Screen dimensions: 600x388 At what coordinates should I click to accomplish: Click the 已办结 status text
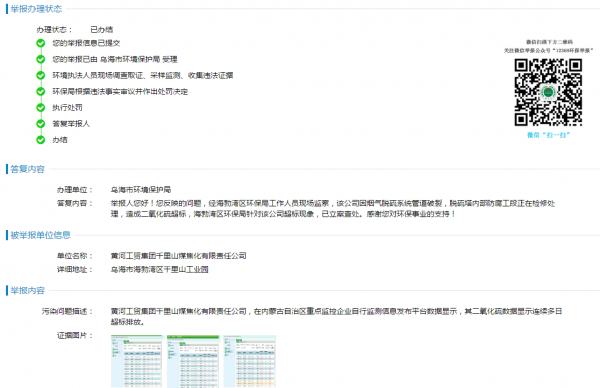click(102, 29)
